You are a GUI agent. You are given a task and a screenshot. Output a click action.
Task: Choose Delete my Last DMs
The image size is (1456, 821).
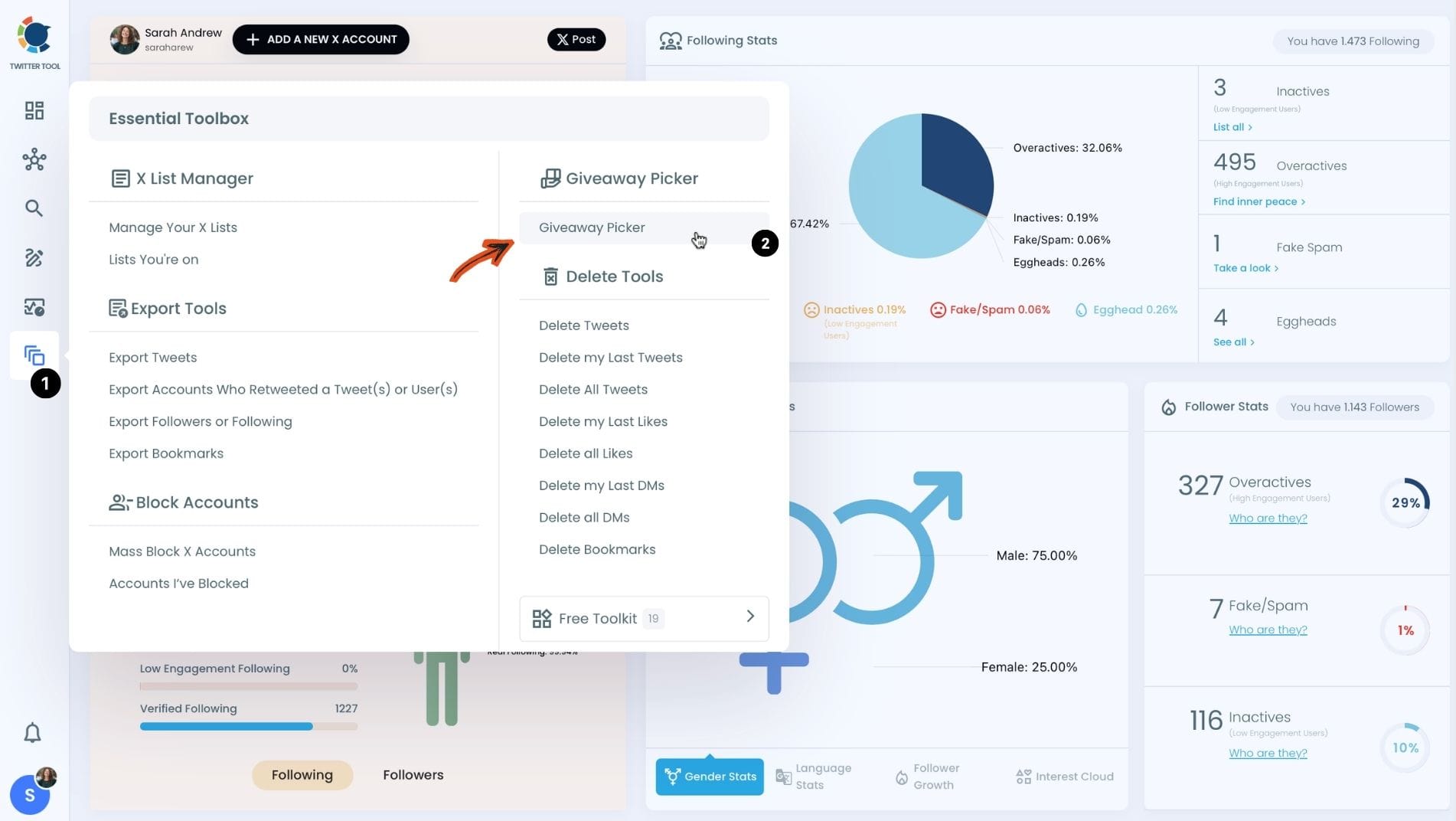602,486
